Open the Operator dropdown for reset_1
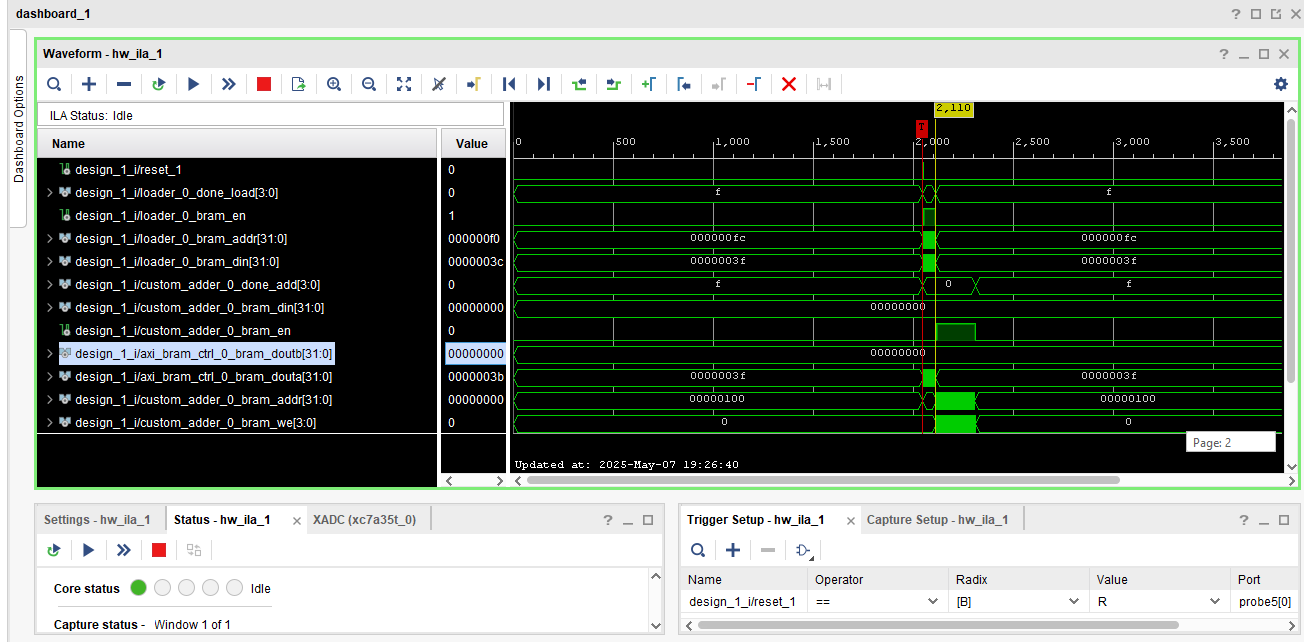The image size is (1304, 642). [x=933, y=601]
